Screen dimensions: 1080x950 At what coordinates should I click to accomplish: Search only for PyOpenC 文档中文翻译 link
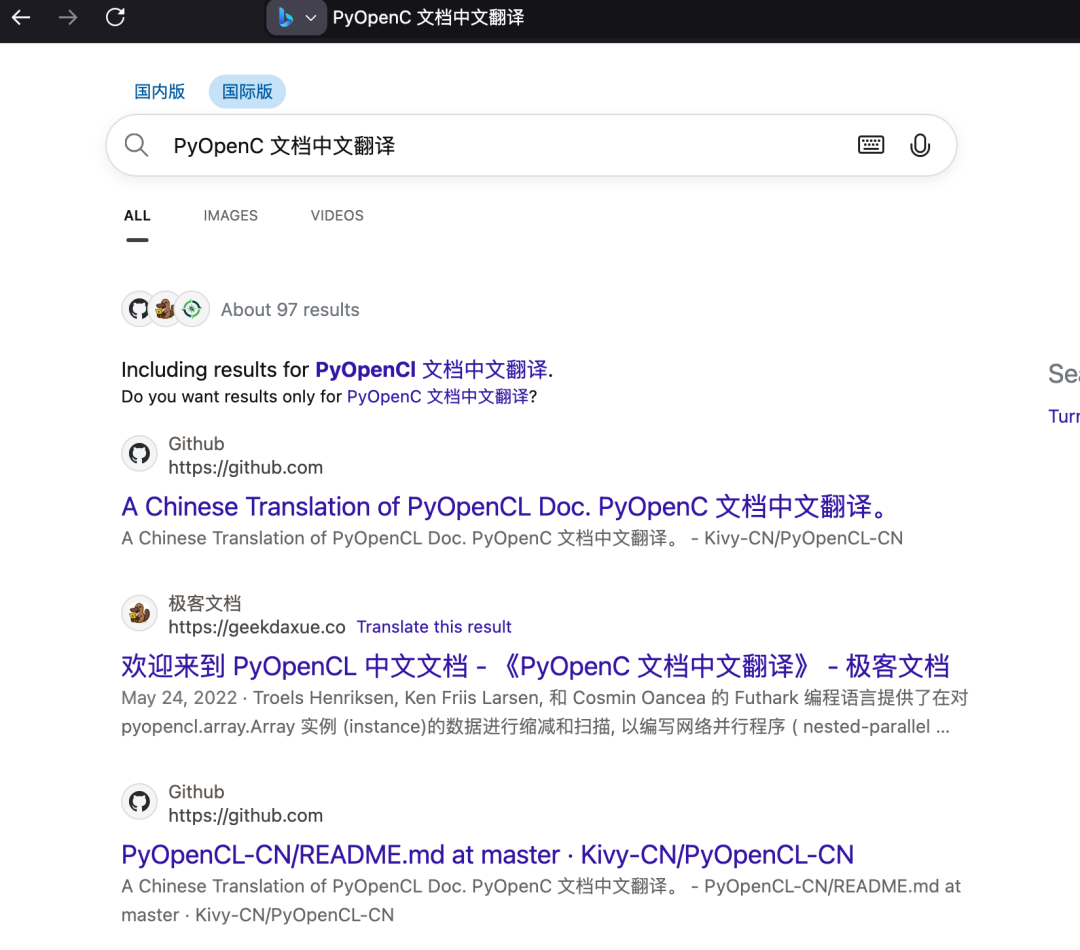pos(437,397)
